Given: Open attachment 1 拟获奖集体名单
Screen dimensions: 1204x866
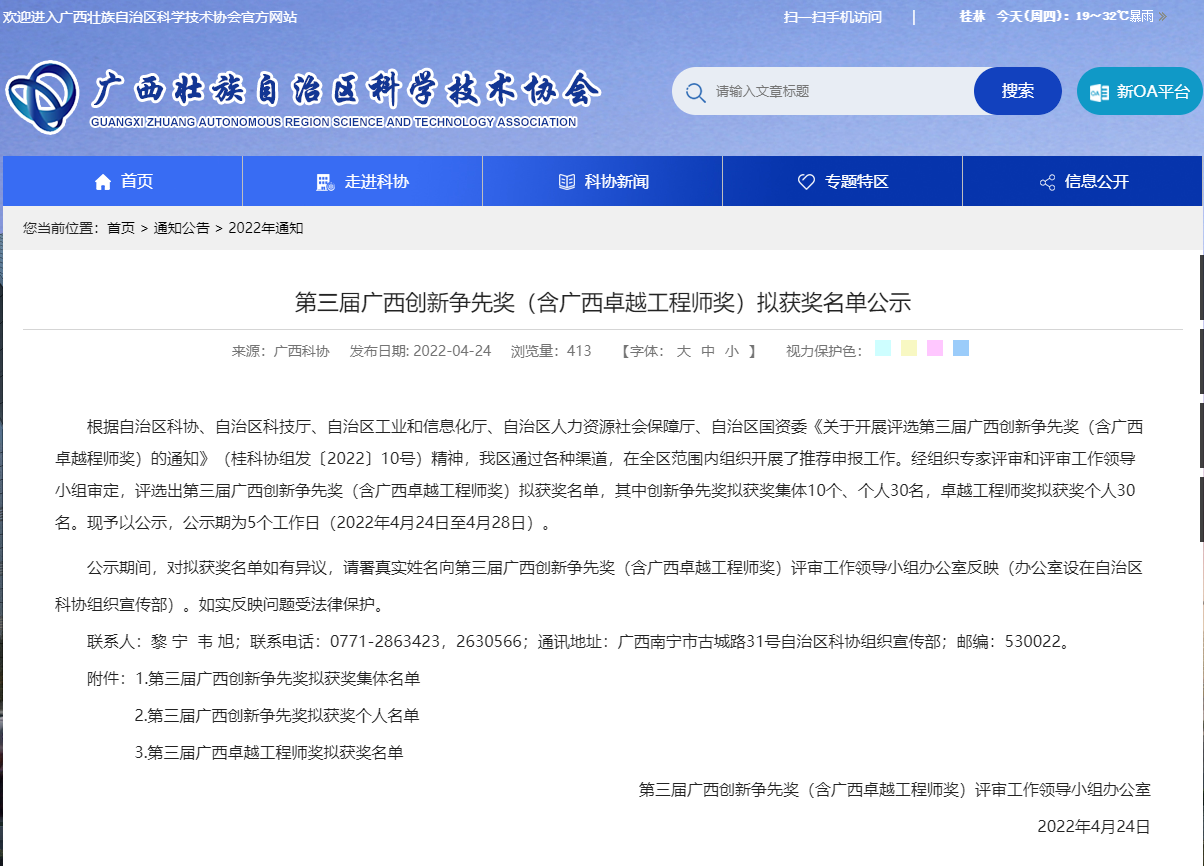Looking at the screenshot, I should point(277,679).
